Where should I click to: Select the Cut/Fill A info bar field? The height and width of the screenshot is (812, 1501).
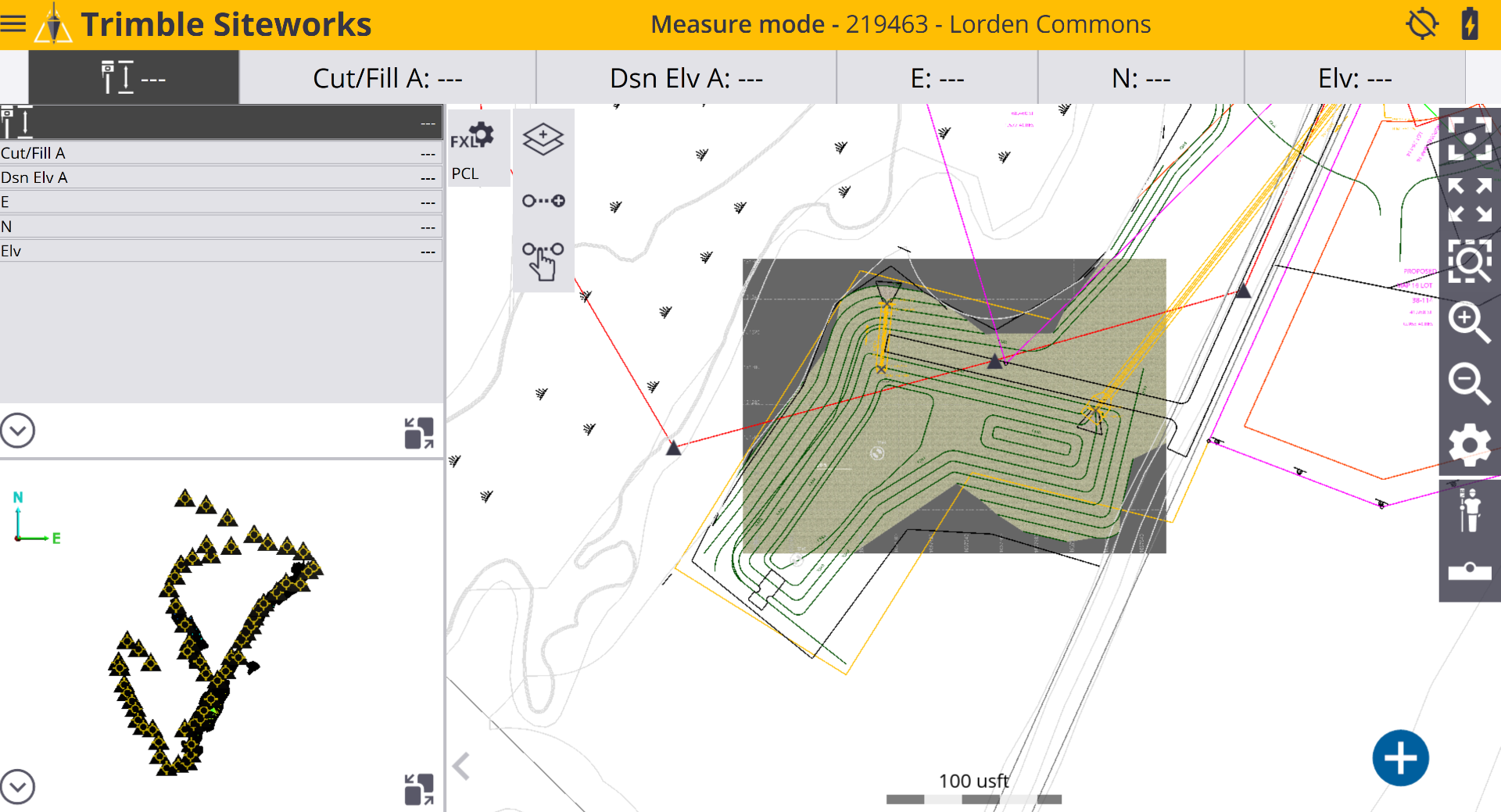[388, 77]
